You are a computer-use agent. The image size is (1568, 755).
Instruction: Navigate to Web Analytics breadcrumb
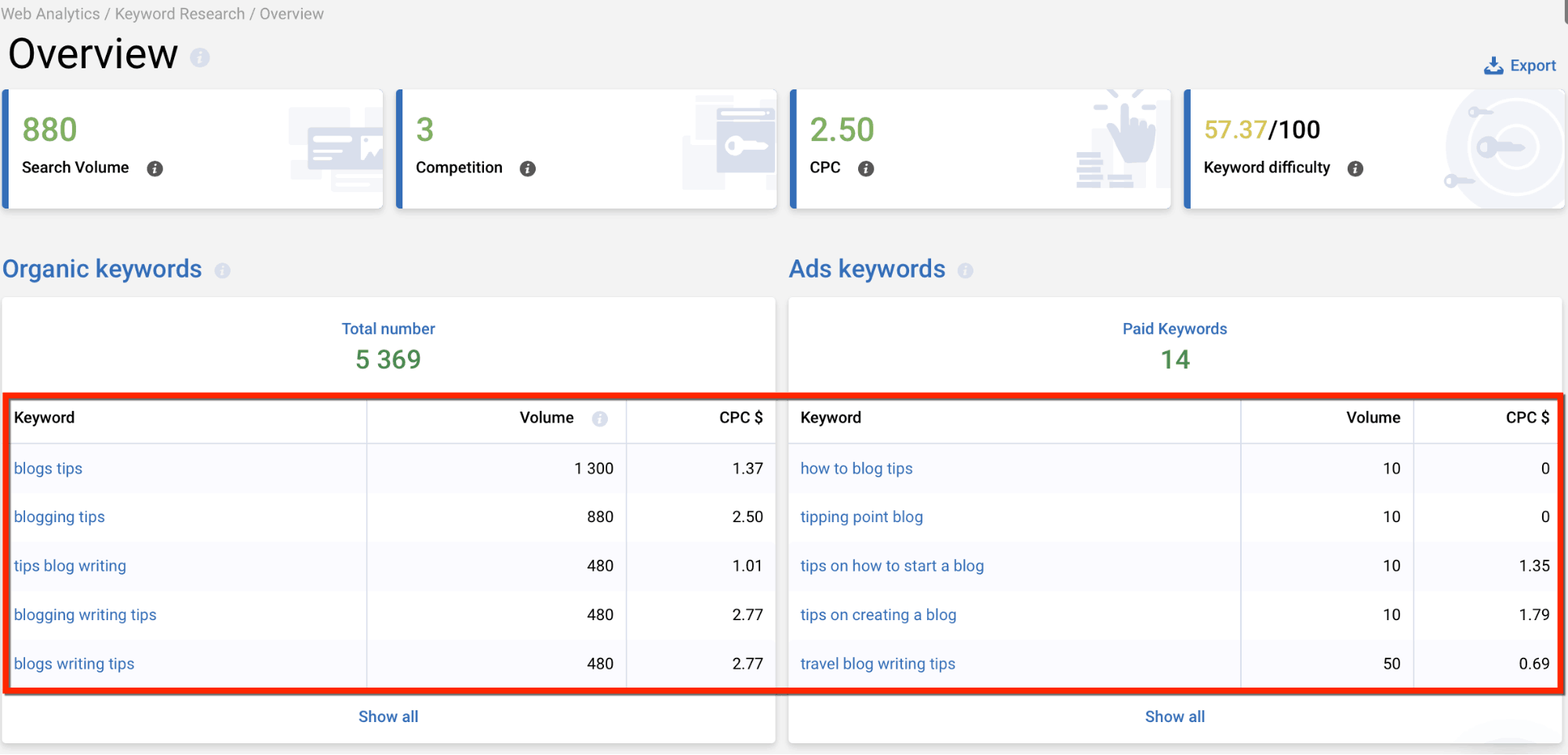[x=50, y=14]
